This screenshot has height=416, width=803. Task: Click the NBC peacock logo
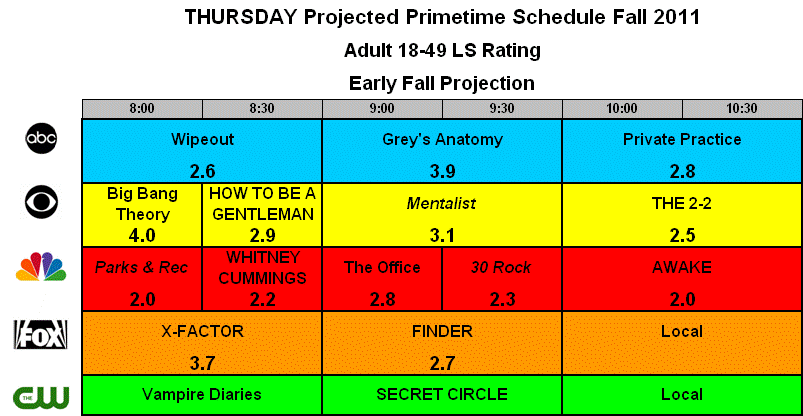pos(41,267)
